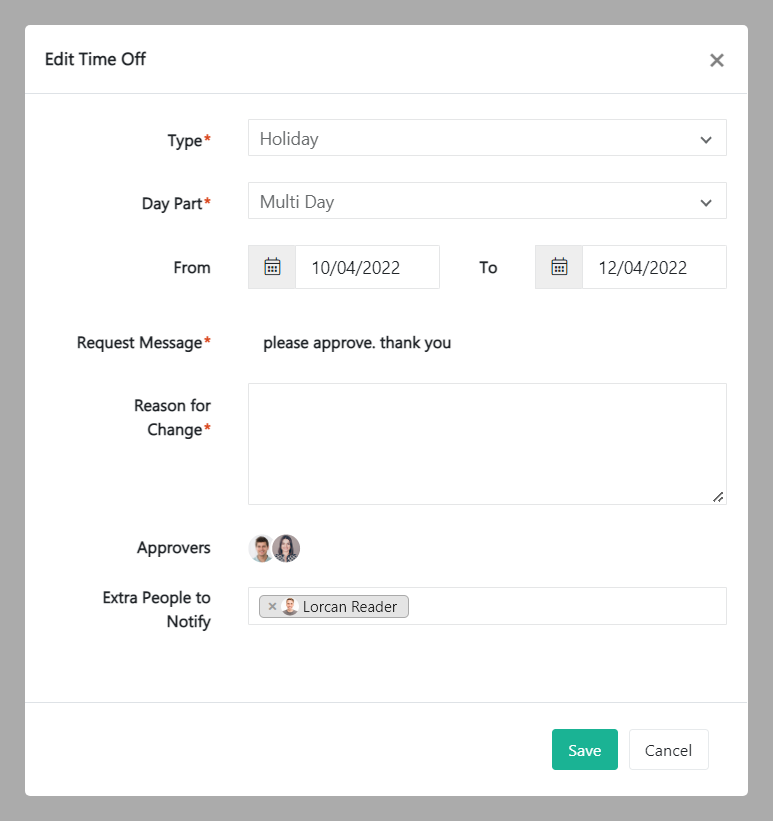Open the From date calendar icon
Screen dimensions: 773x821
coord(272,267)
